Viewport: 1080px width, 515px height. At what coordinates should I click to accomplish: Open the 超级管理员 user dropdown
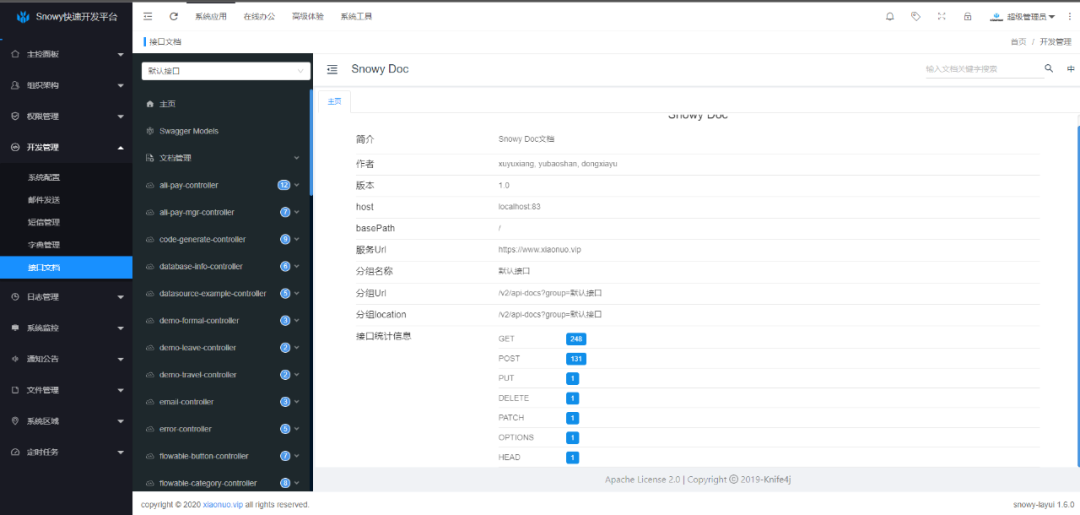(x=1022, y=17)
